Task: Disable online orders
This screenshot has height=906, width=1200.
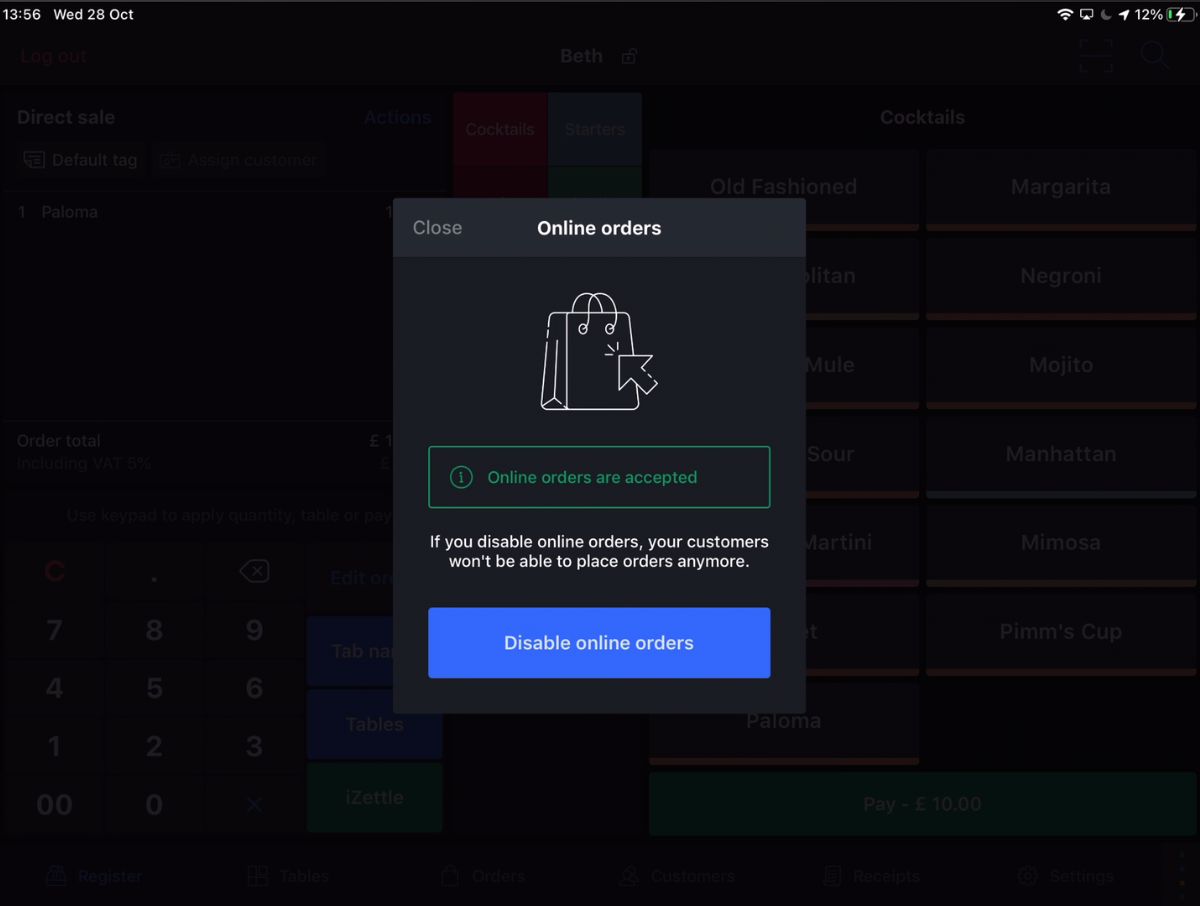Action: (599, 642)
